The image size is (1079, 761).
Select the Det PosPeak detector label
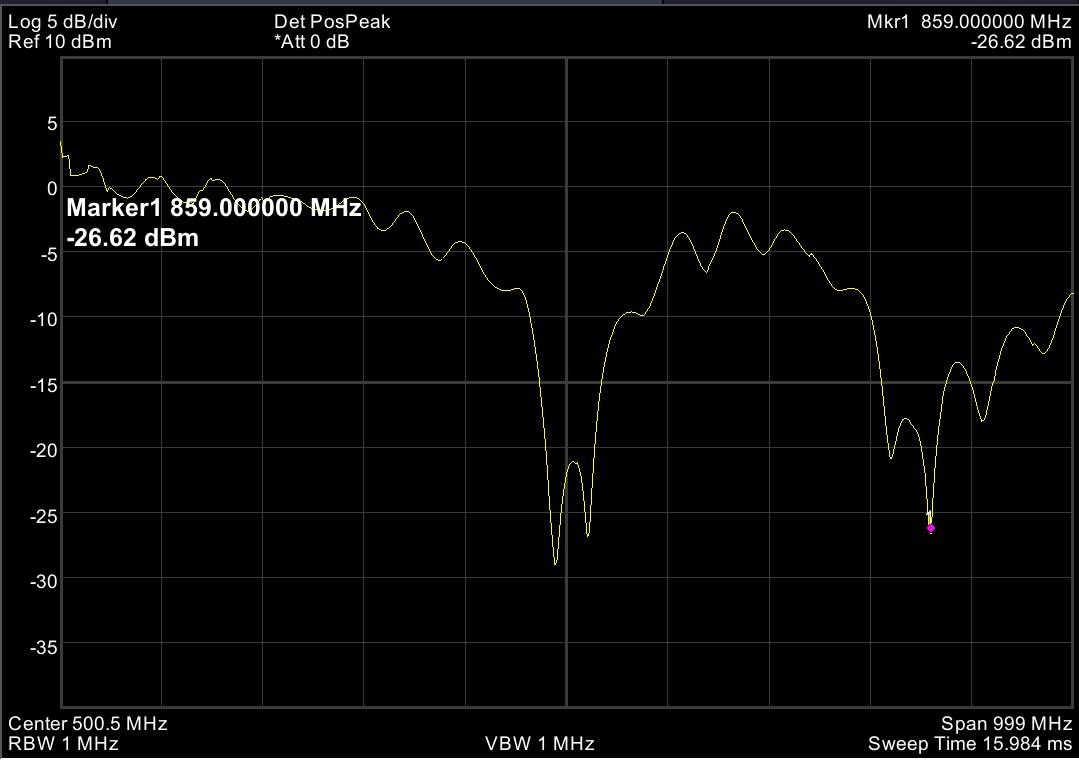332,22
